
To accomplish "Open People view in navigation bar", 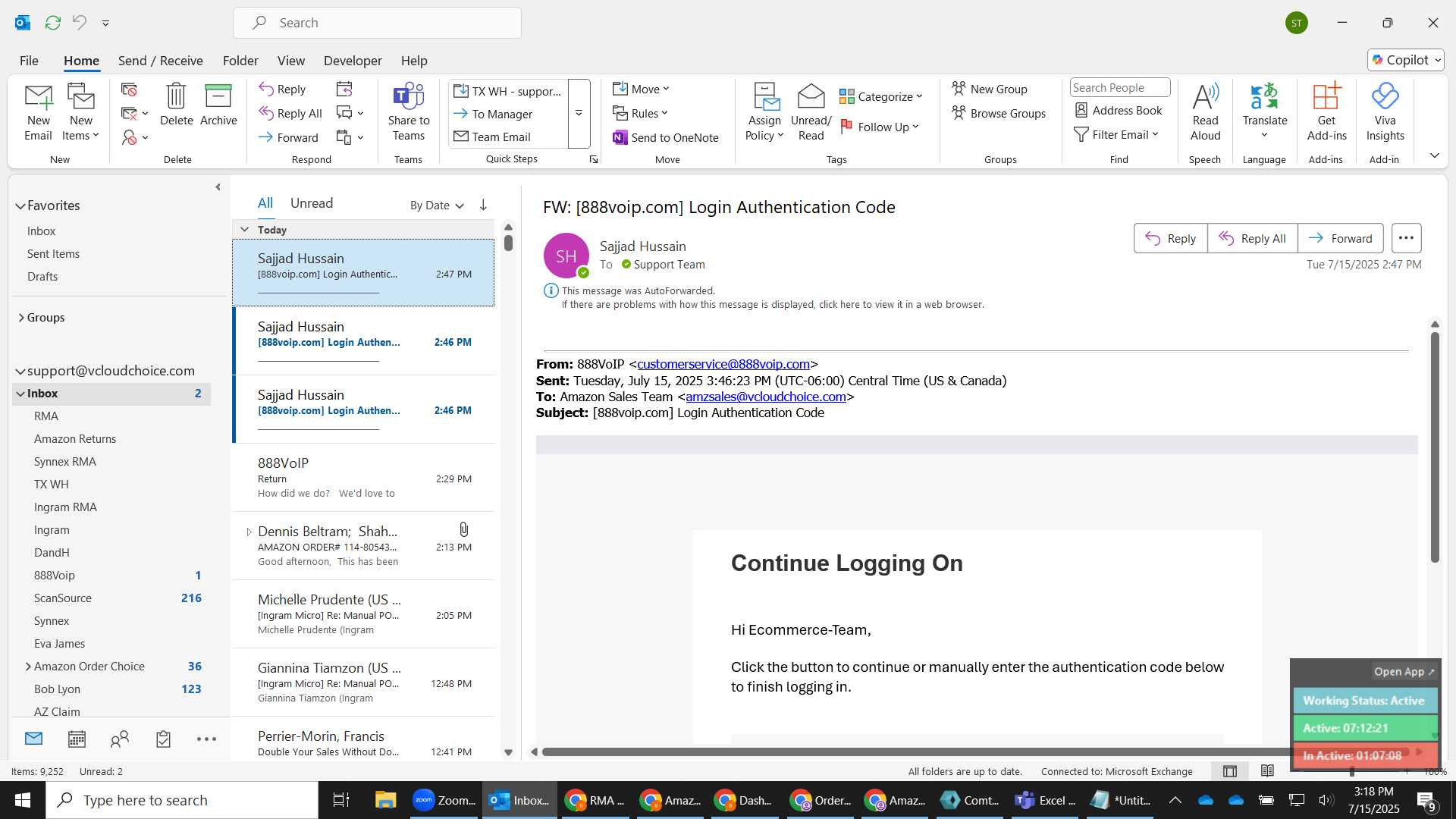I will pos(120,739).
